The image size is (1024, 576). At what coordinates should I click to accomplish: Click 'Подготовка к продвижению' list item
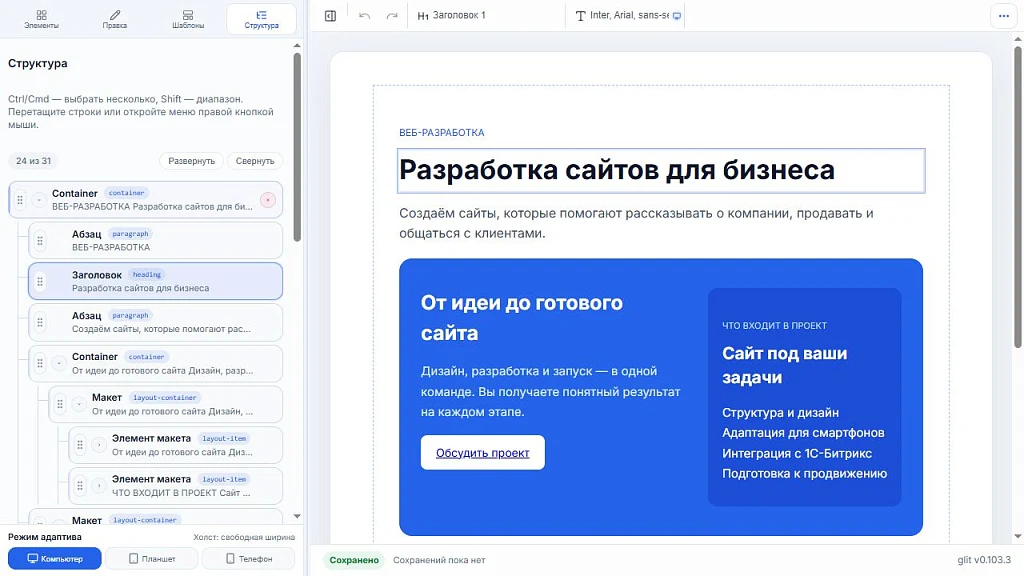[804, 473]
